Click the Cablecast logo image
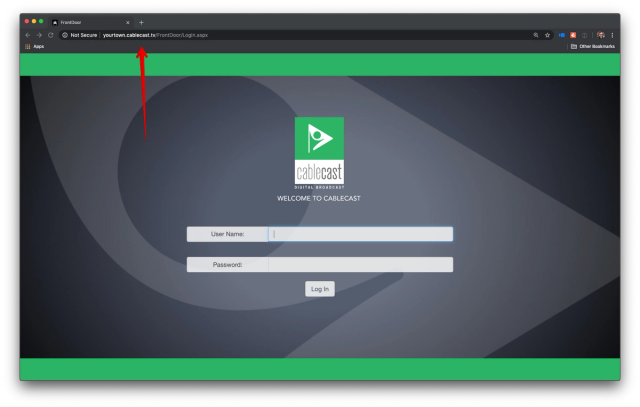 click(x=319, y=153)
